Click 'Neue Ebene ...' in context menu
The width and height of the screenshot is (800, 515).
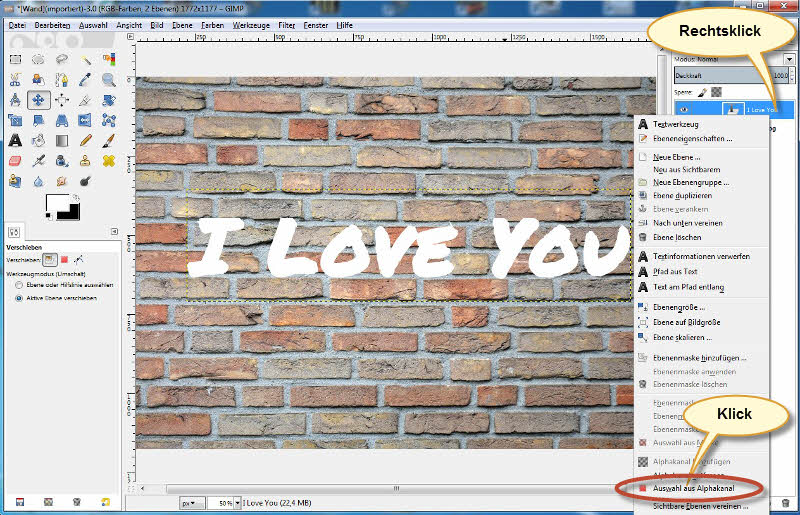[x=676, y=157]
